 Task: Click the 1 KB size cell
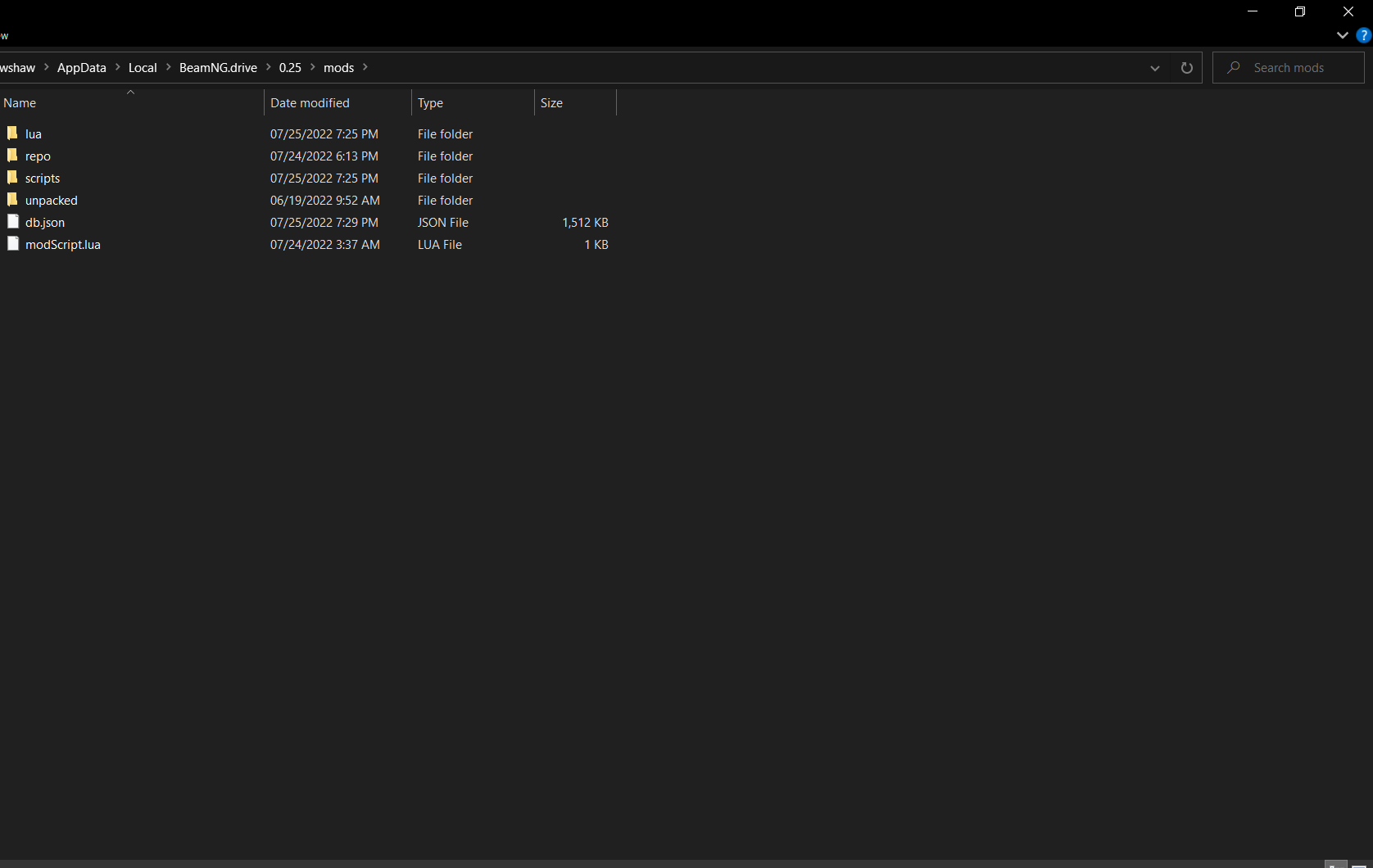[x=596, y=245]
